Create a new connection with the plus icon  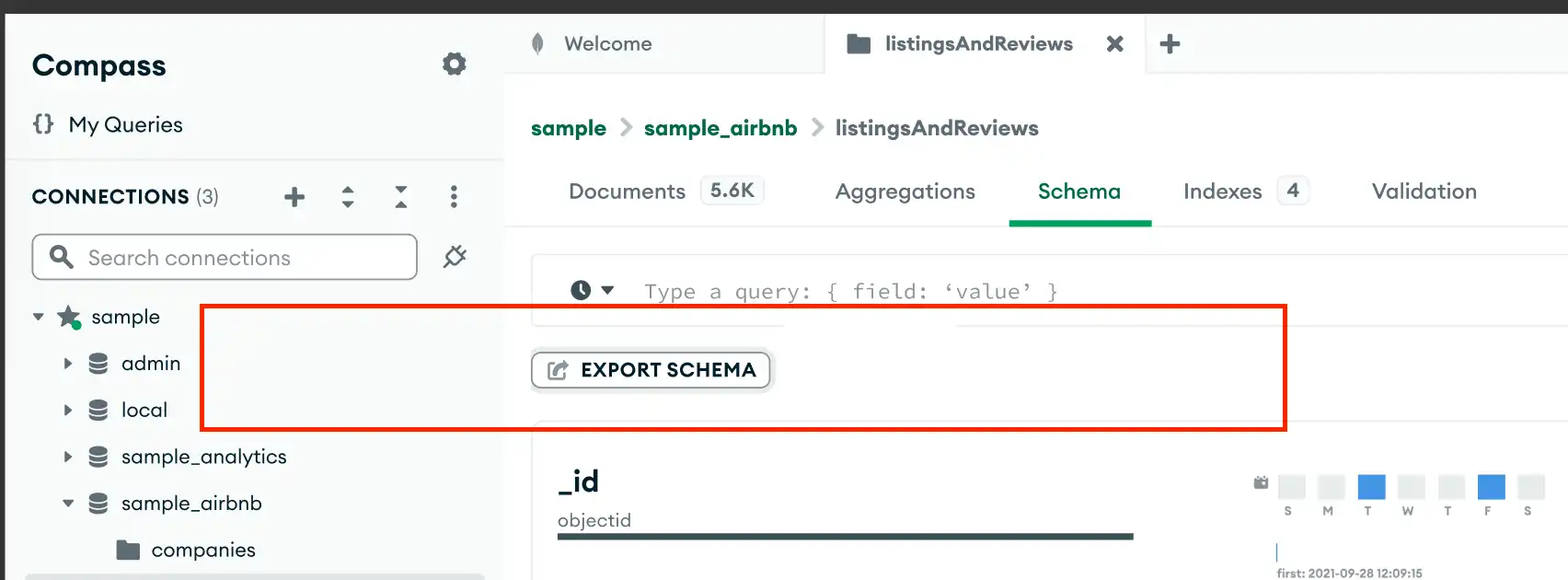tap(294, 196)
